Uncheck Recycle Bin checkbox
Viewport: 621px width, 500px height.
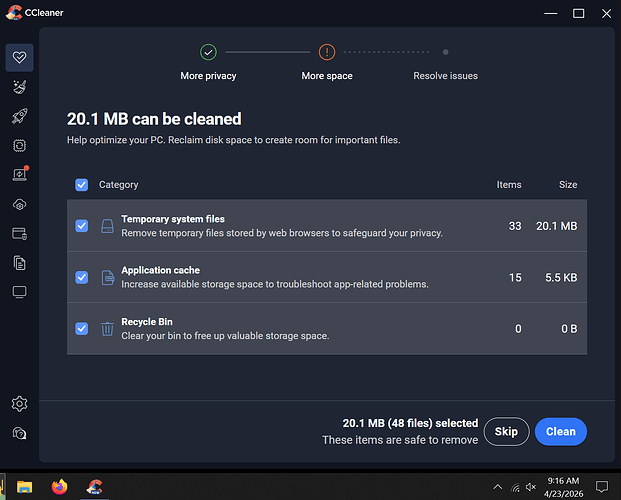82,329
